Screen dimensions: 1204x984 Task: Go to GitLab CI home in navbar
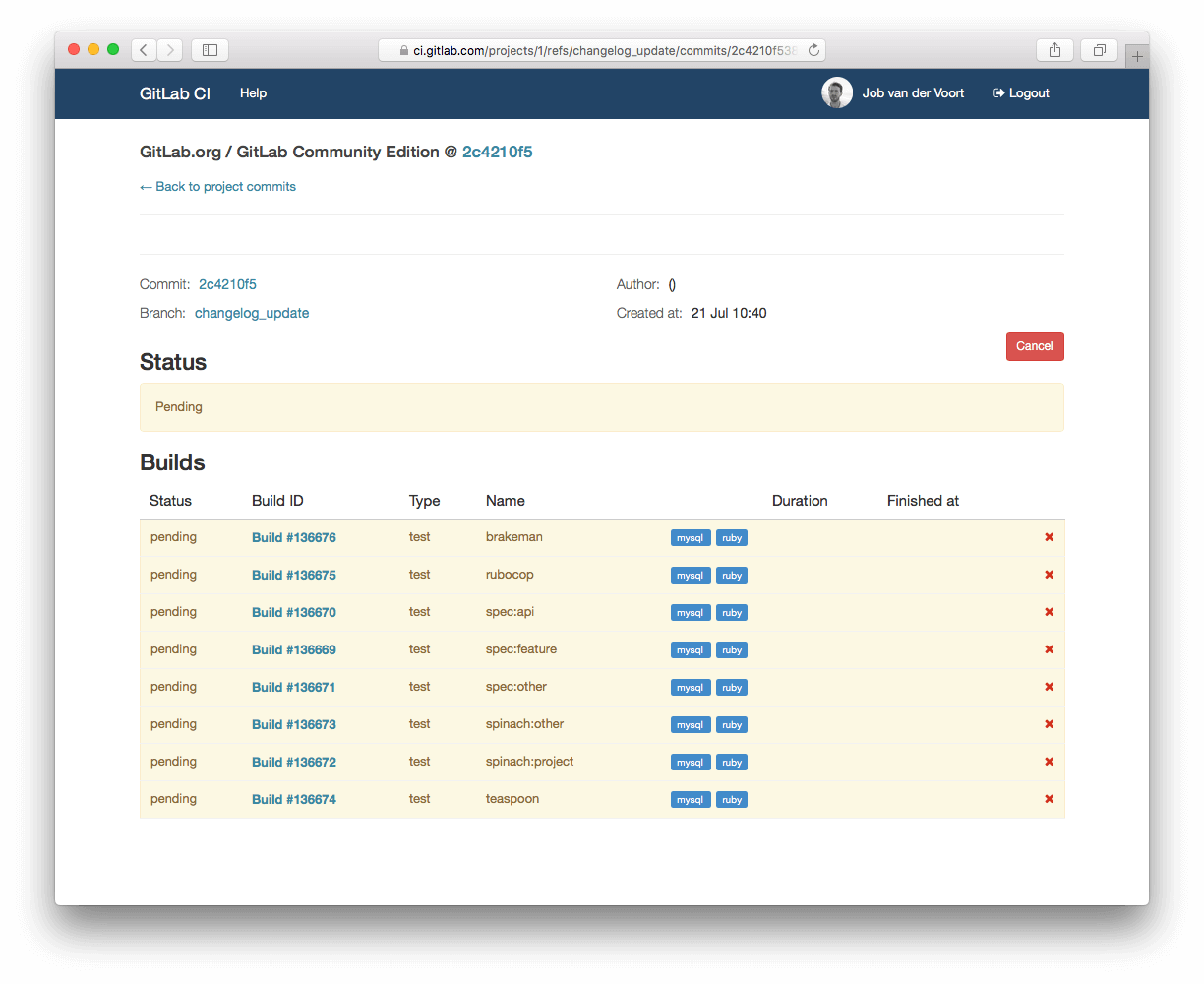coord(175,93)
